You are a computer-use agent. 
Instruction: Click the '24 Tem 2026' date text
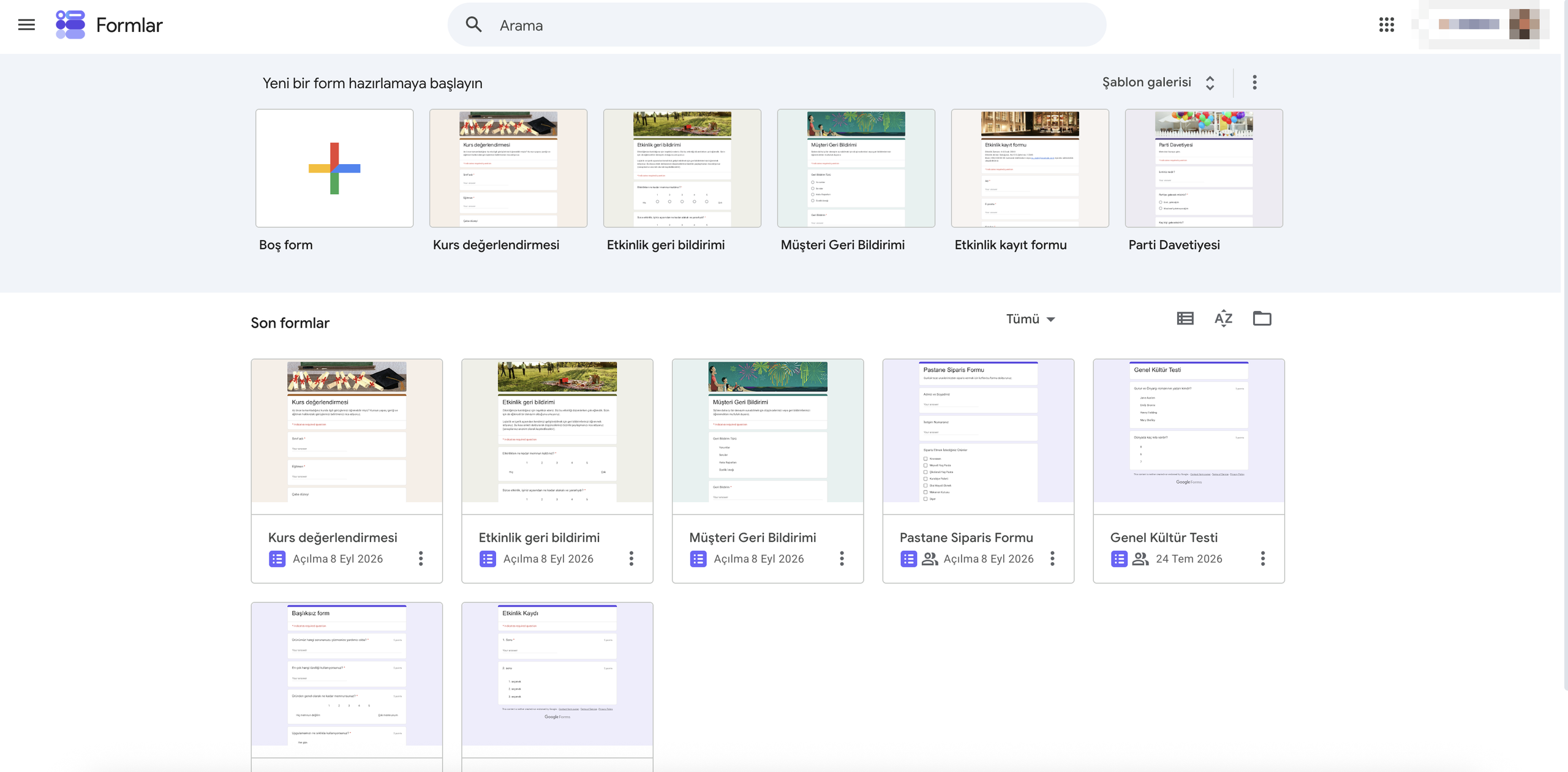(1189, 559)
